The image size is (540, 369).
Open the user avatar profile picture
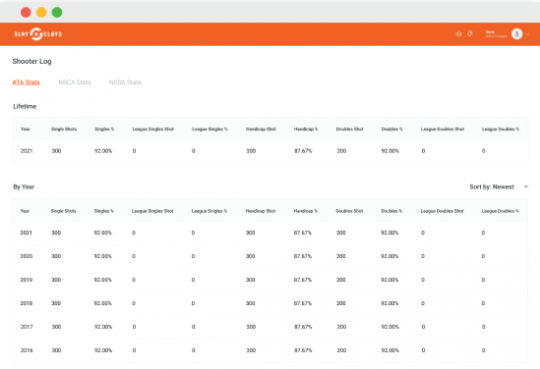coord(517,34)
